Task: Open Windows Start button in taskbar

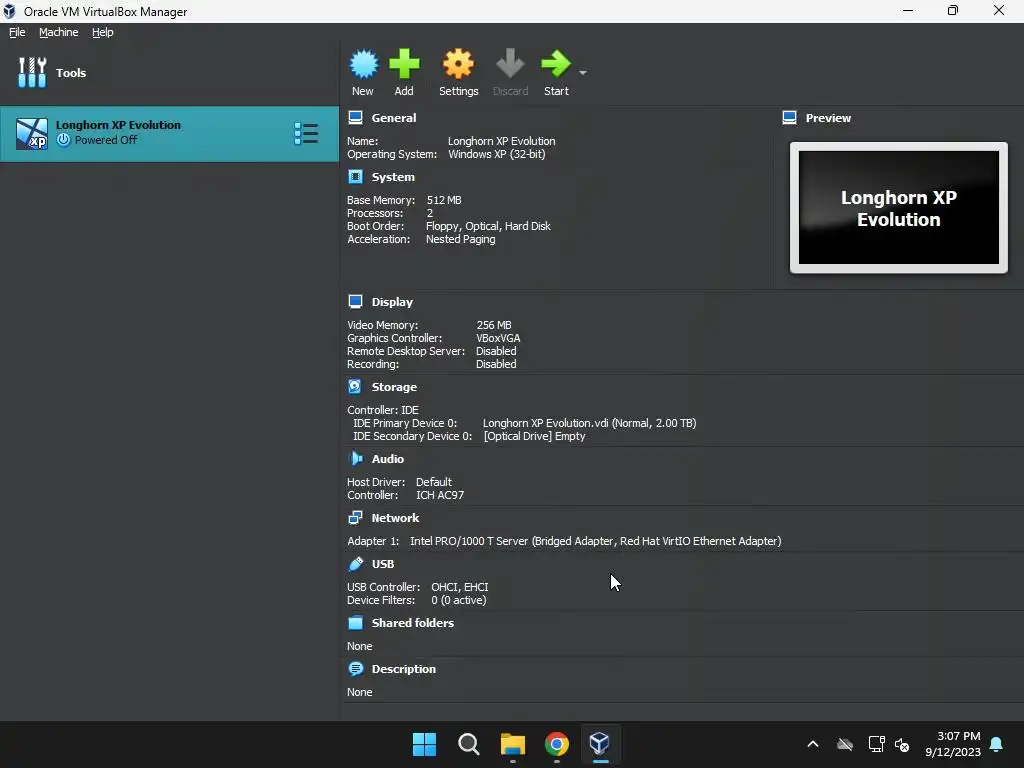Action: [x=424, y=744]
